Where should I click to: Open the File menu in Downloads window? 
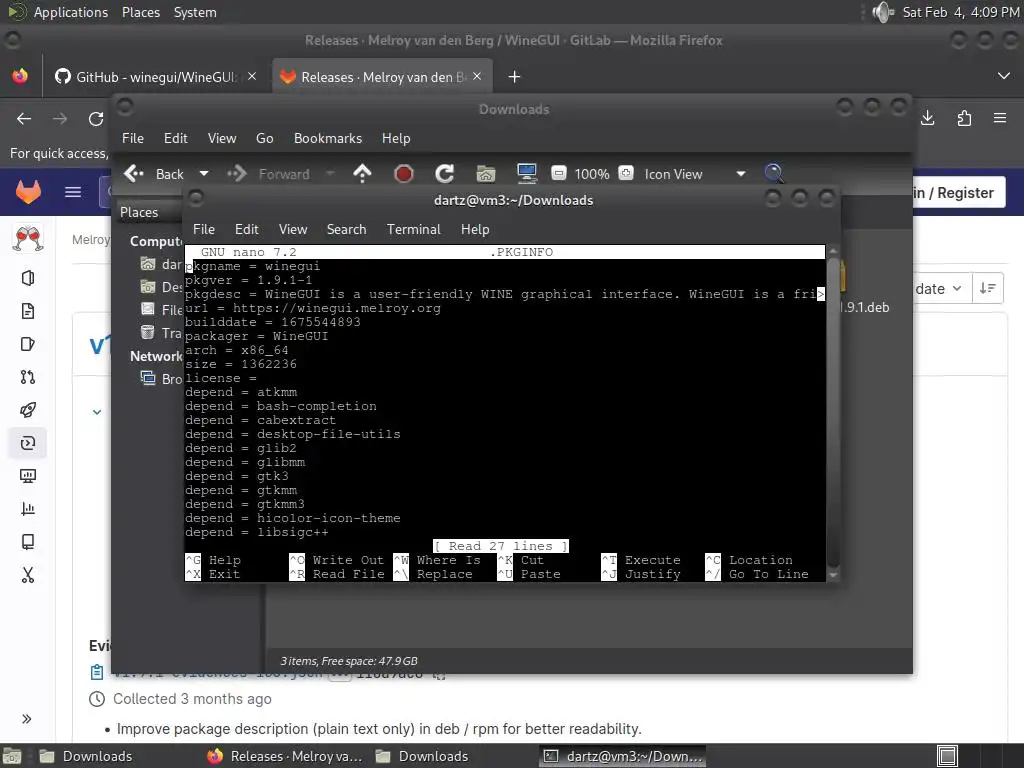point(133,138)
